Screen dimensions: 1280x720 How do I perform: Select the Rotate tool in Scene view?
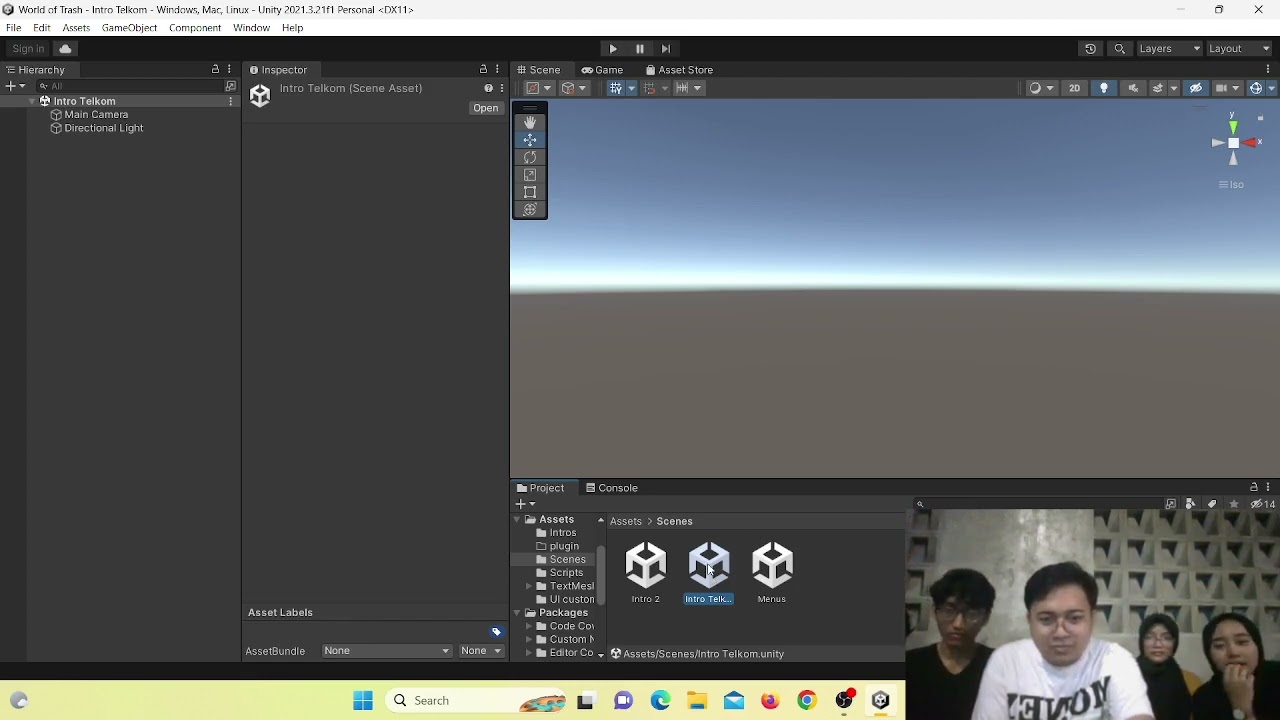(x=530, y=157)
